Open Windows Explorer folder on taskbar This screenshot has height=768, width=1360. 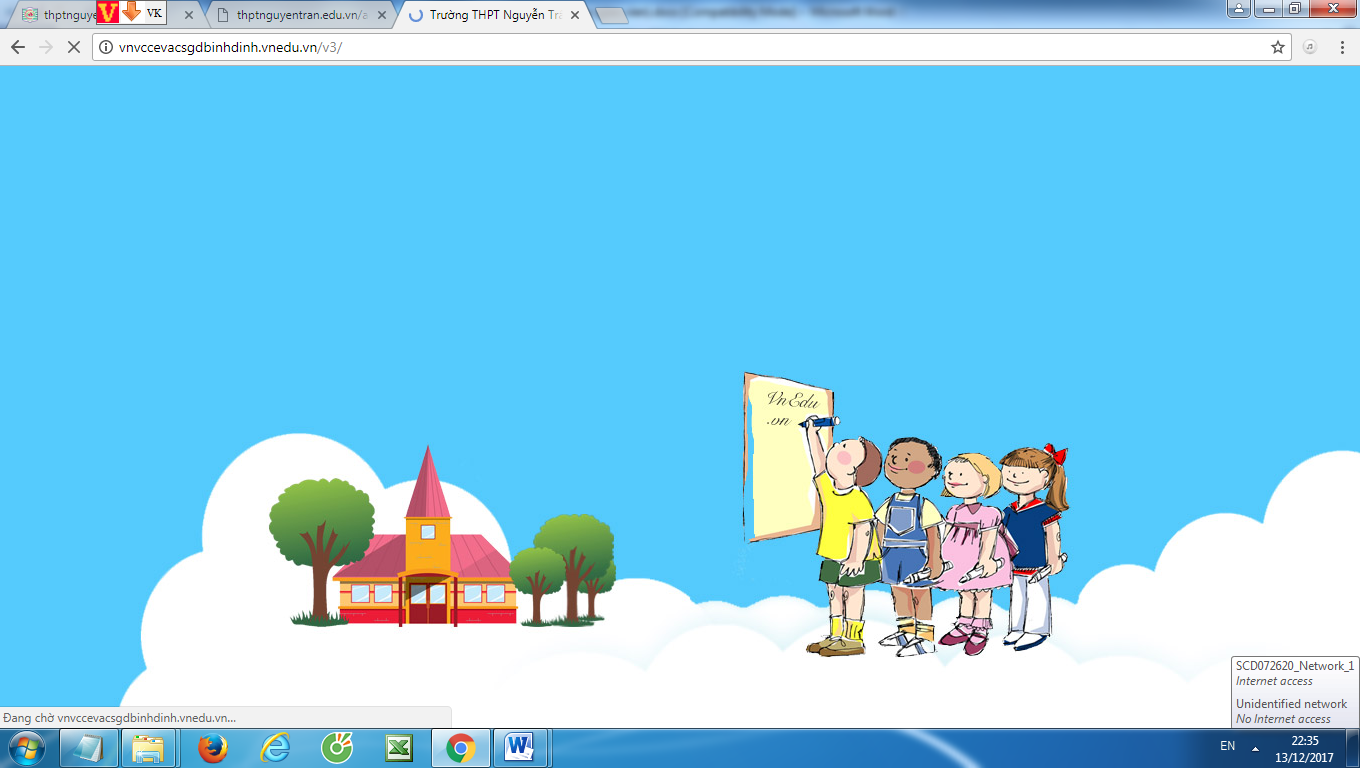pyautogui.click(x=148, y=747)
